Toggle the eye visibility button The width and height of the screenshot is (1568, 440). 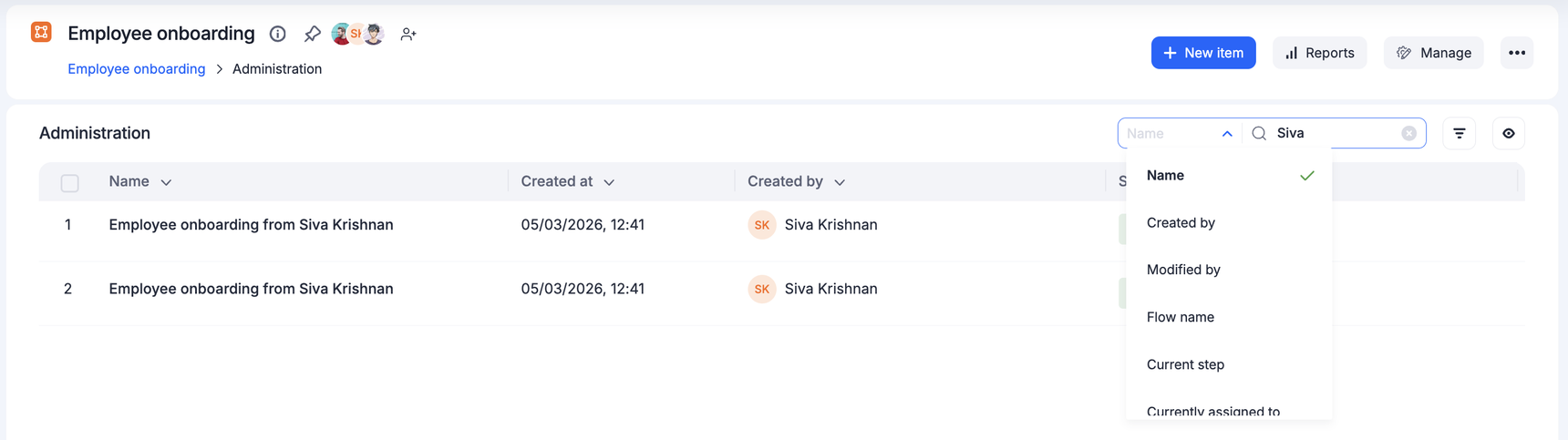pos(1508,133)
